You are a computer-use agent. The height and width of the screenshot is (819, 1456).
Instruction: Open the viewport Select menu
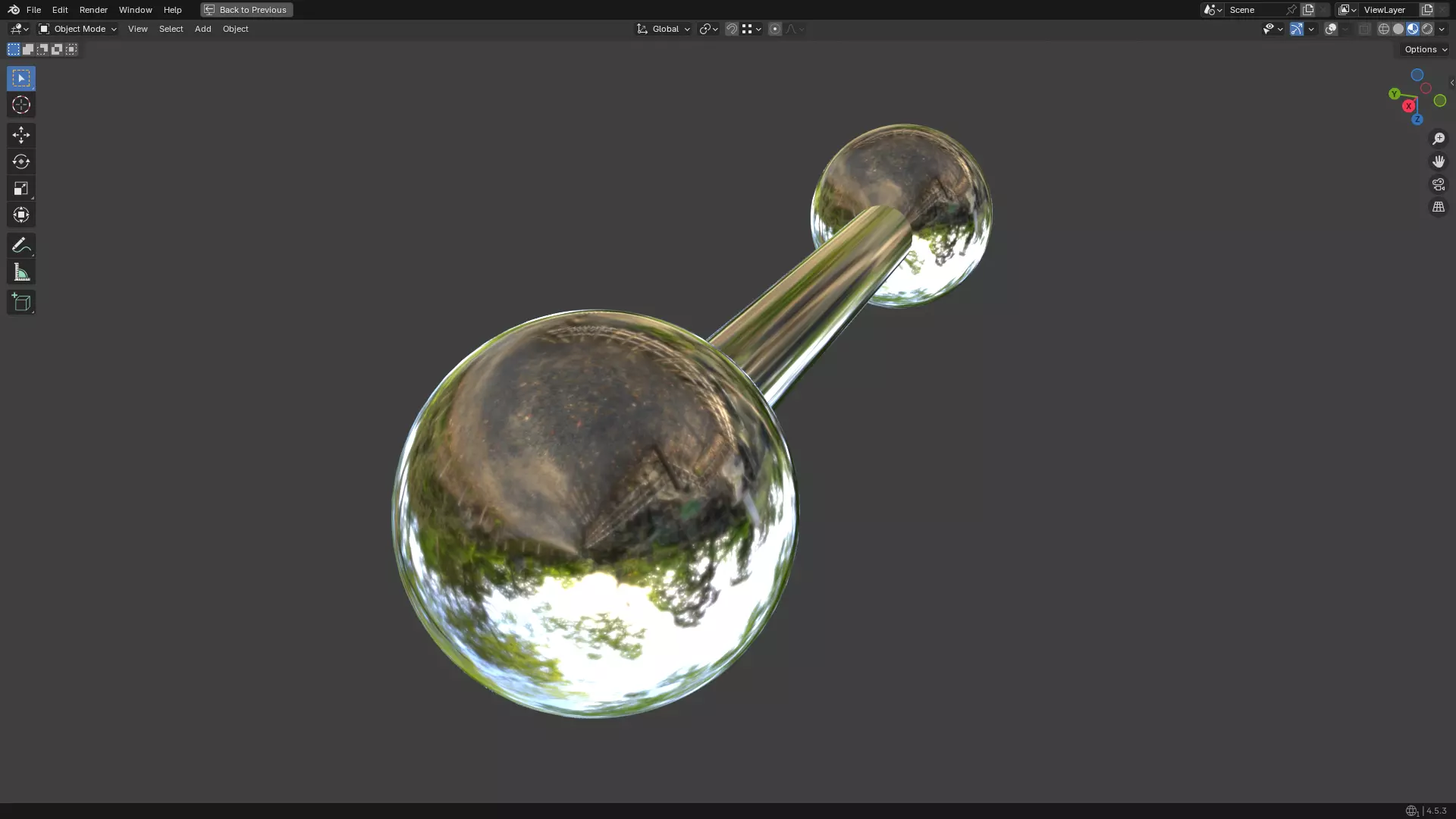(171, 29)
